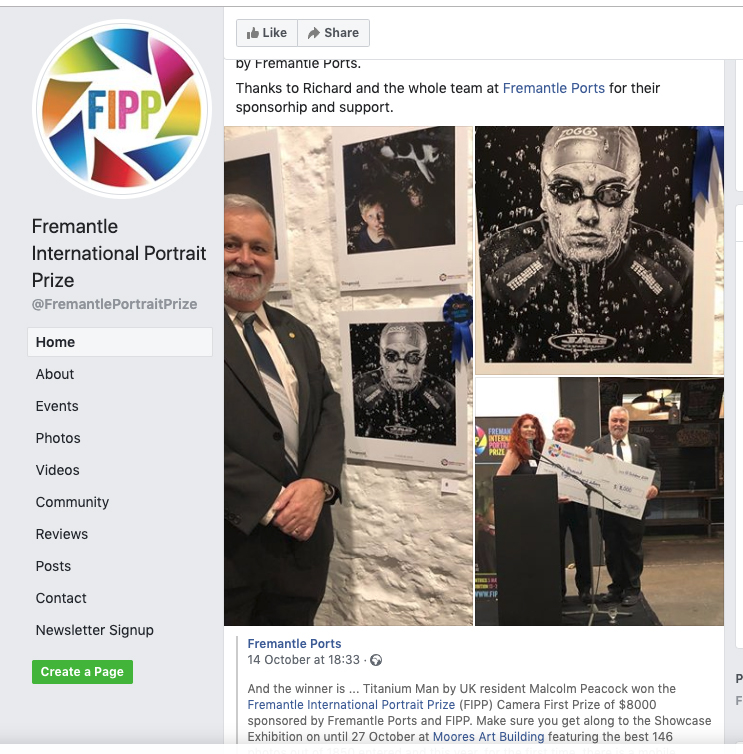Open the cheque presentation photo

[599, 502]
